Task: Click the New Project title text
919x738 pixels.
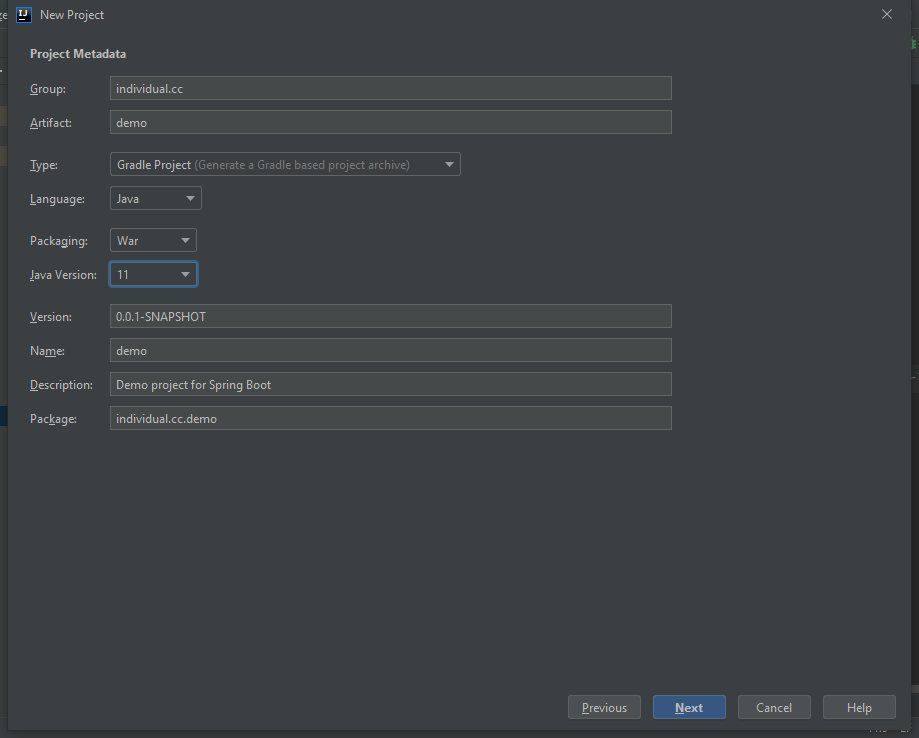Action: [x=72, y=15]
